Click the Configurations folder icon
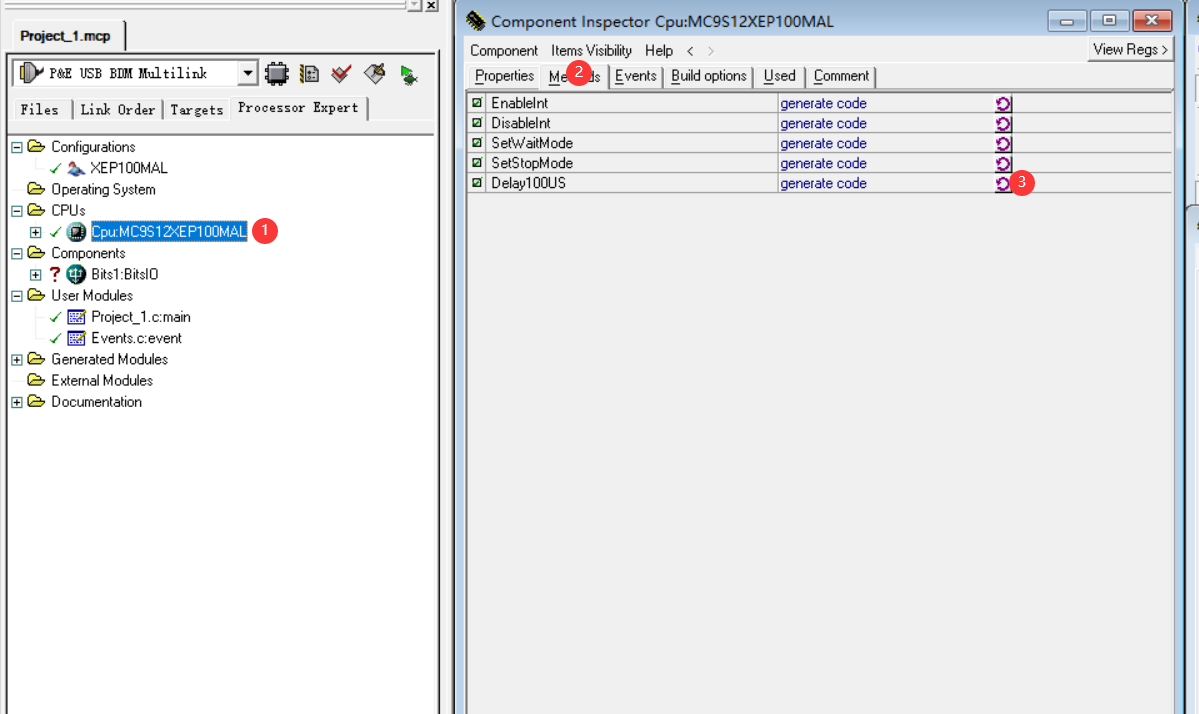 36,146
